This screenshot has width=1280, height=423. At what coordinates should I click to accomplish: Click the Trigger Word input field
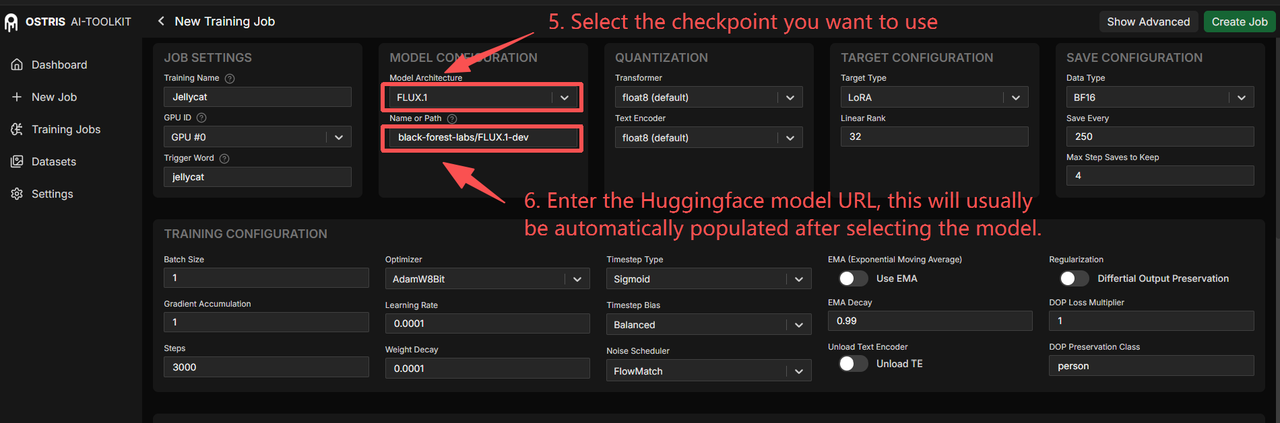[x=258, y=177]
